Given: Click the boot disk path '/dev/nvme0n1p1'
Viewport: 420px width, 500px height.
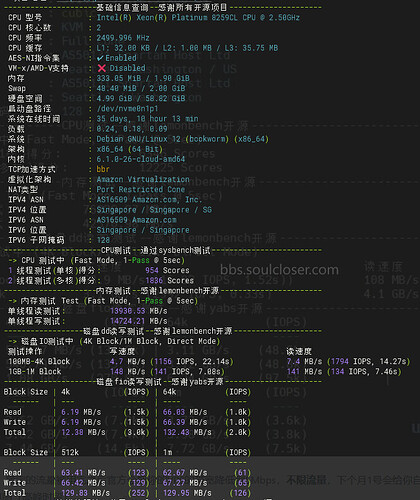Looking at the screenshot, I should click(127, 109).
